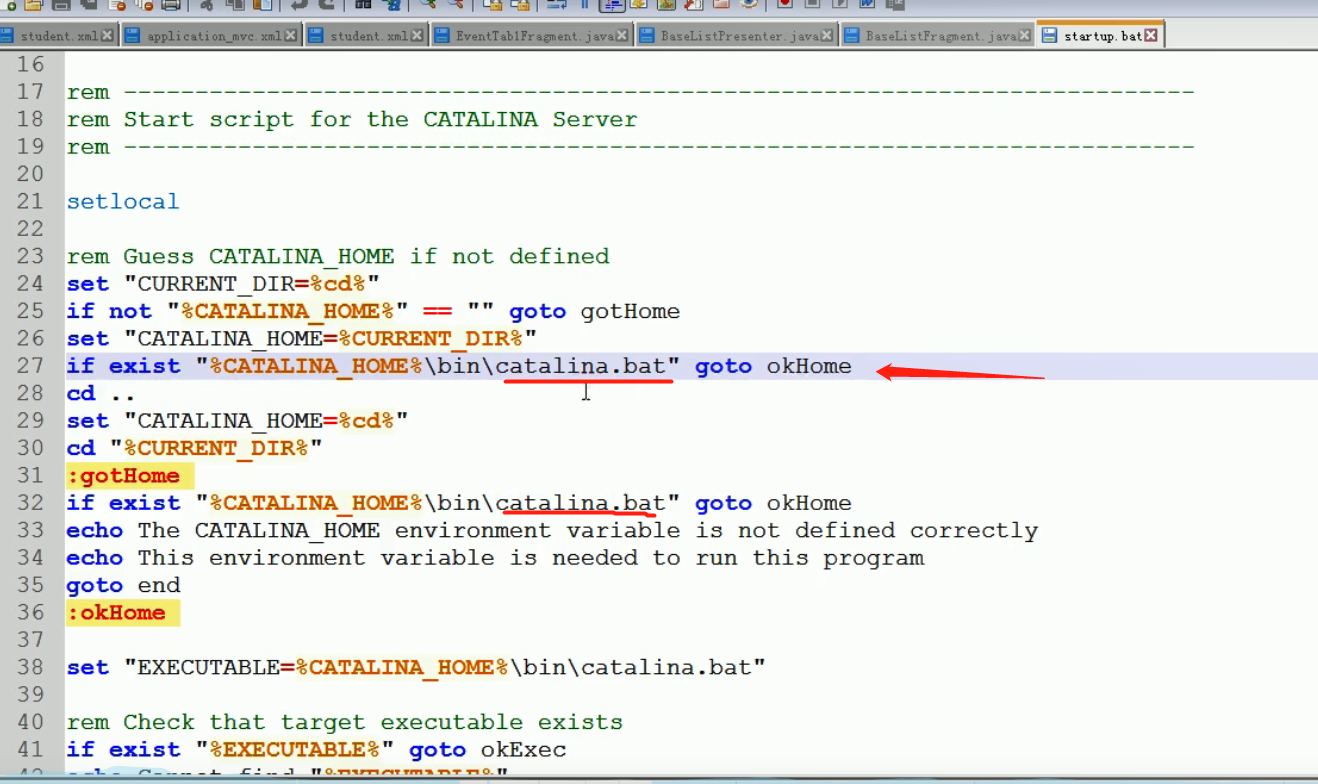Click '%CURRENT_DIR%' on line 26
Viewport: 1318px width, 784px height.
(x=430, y=339)
